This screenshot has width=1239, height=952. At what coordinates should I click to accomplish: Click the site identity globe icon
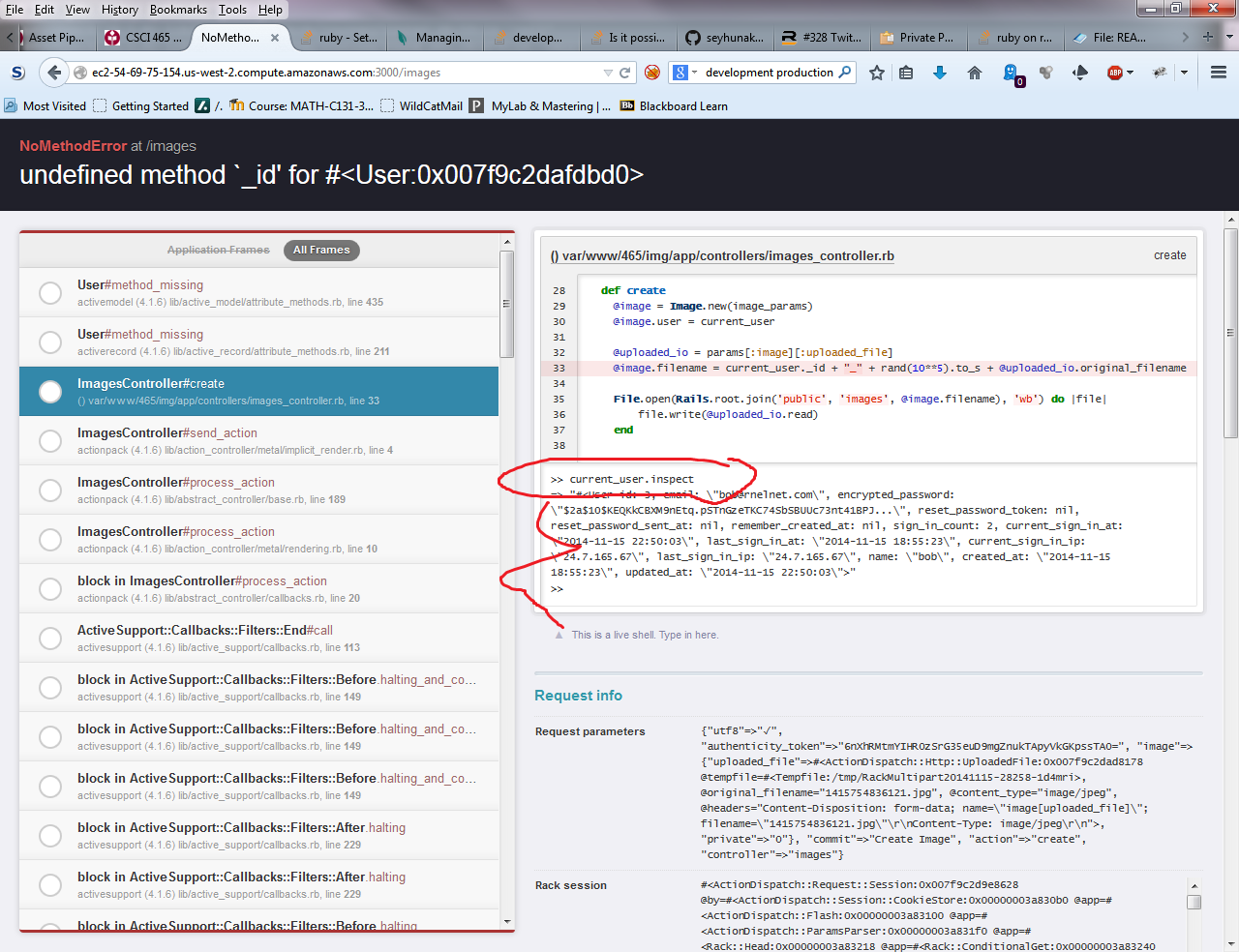click(80, 73)
